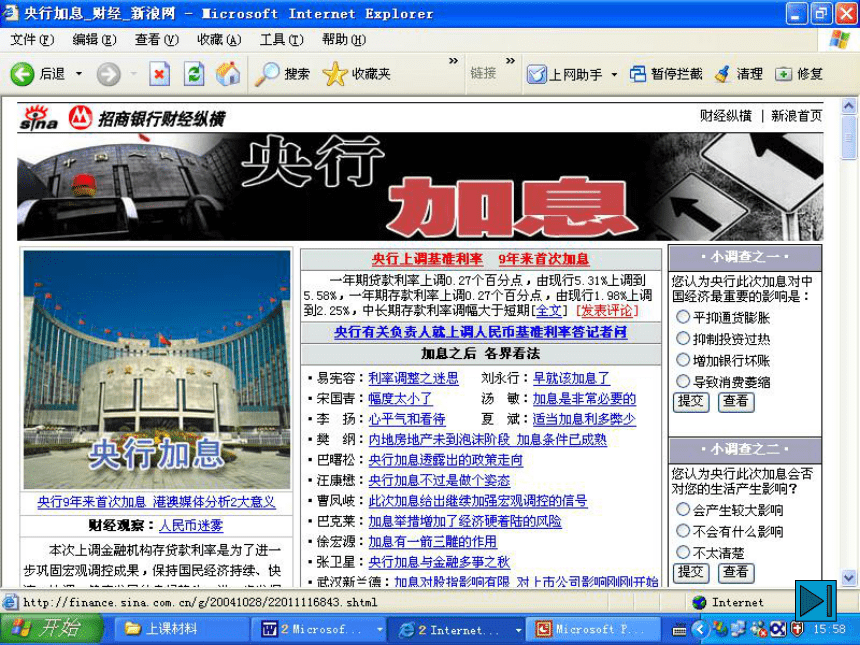Click the 清理 broom icon
This screenshot has width=860, height=645.
pyautogui.click(x=722, y=73)
